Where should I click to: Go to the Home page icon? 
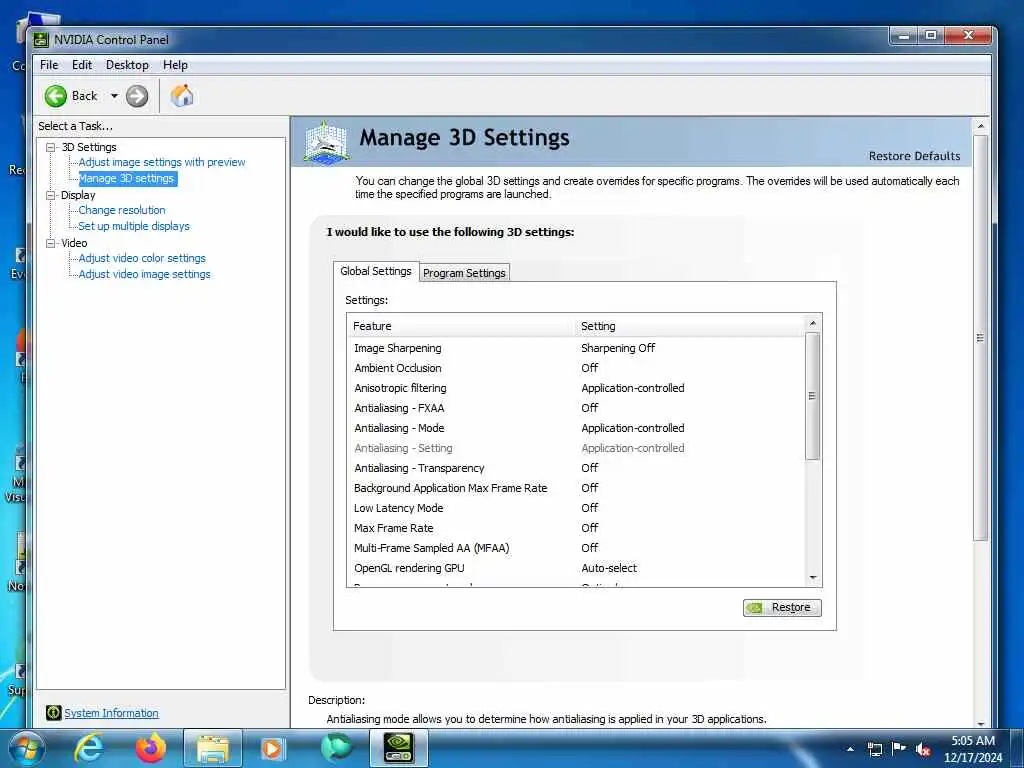coord(182,96)
